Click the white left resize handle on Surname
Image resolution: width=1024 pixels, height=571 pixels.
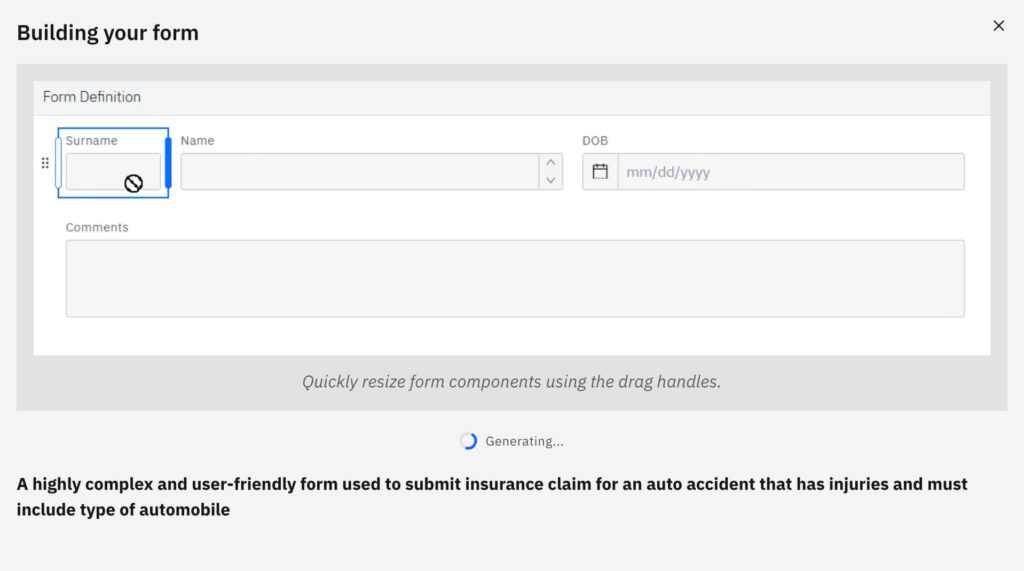pyautogui.click(x=58, y=163)
